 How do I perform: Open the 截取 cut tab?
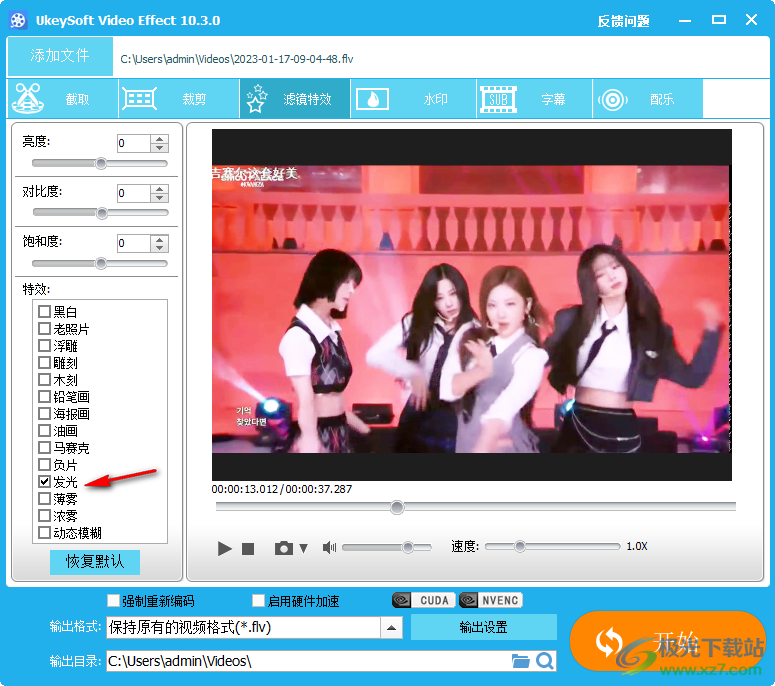click(63, 99)
